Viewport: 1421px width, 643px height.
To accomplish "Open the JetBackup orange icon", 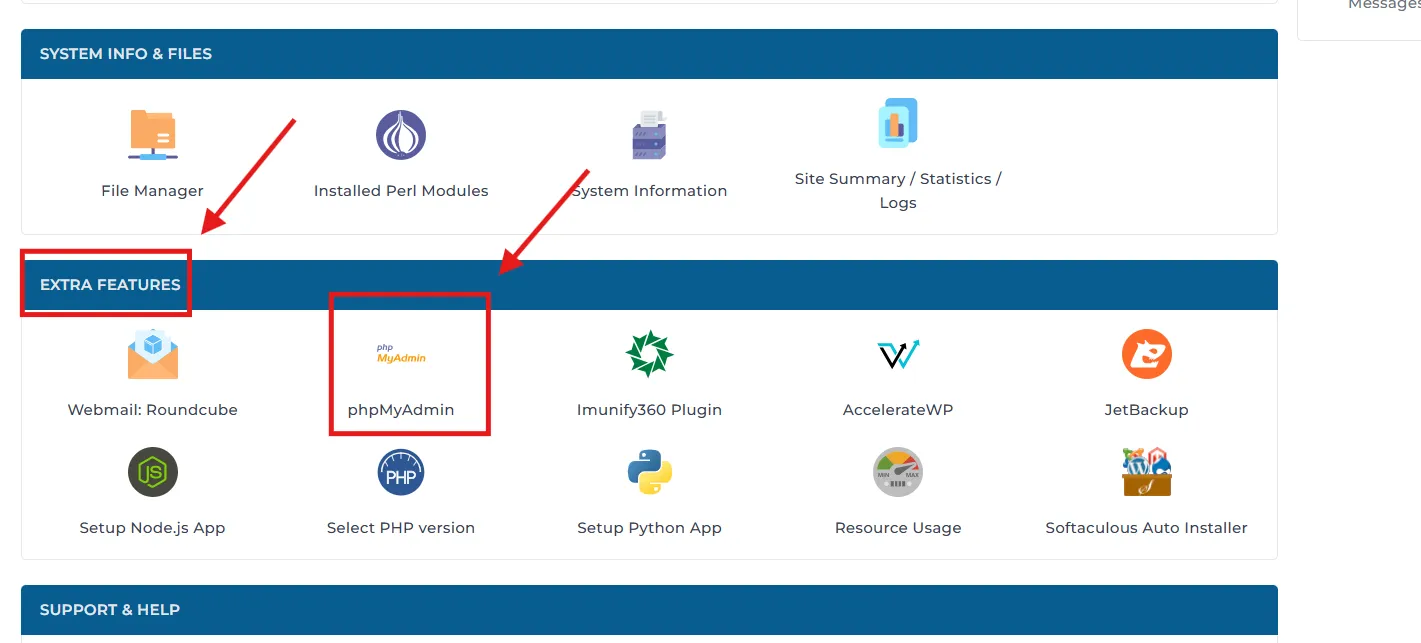I will pos(1146,354).
